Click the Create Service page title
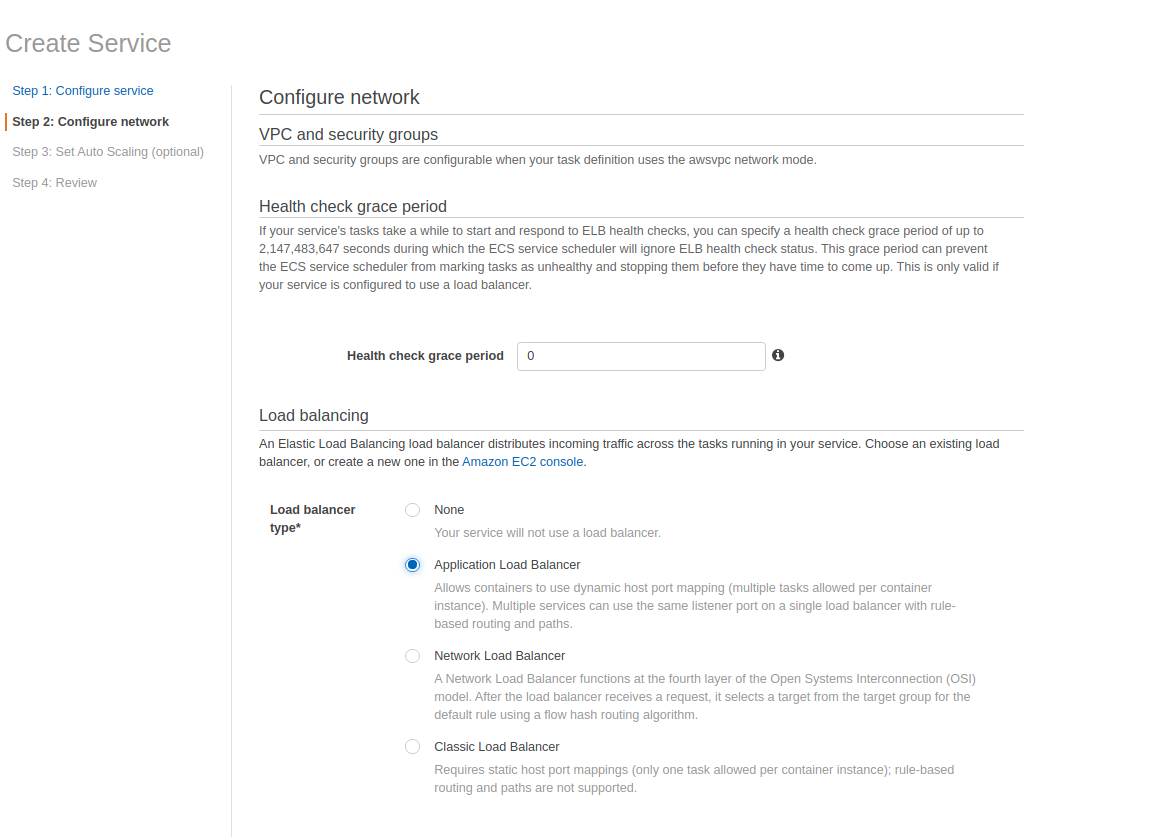 coord(88,44)
